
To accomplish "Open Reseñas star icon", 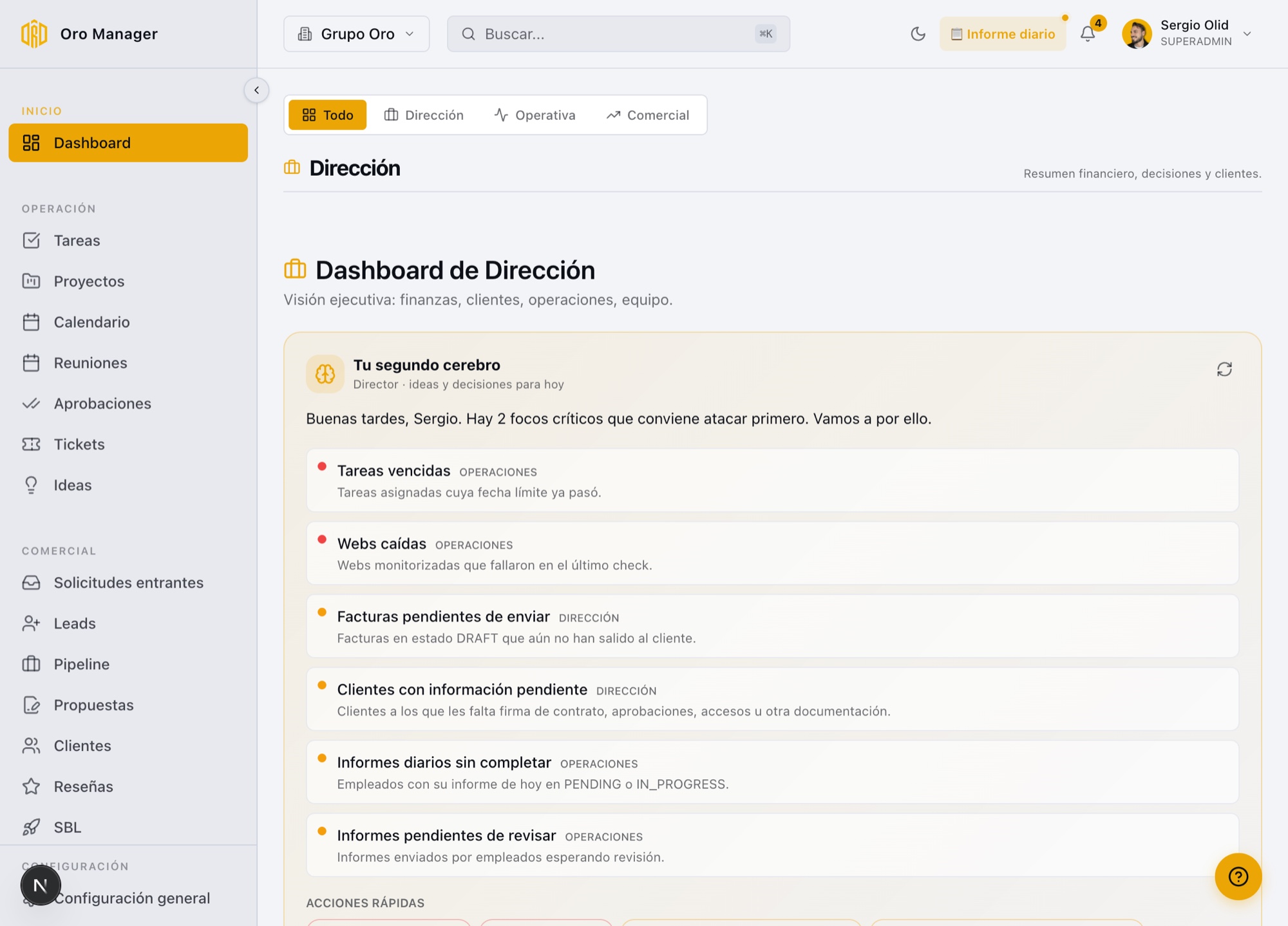I will 31,786.
